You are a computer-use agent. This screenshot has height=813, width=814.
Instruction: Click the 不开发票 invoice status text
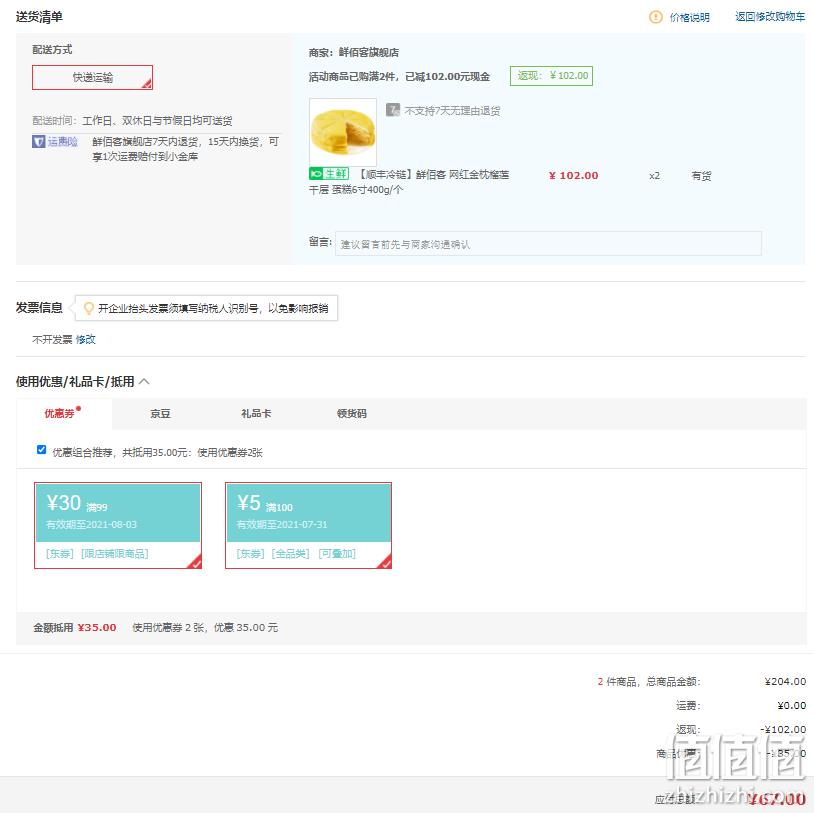(x=52, y=340)
